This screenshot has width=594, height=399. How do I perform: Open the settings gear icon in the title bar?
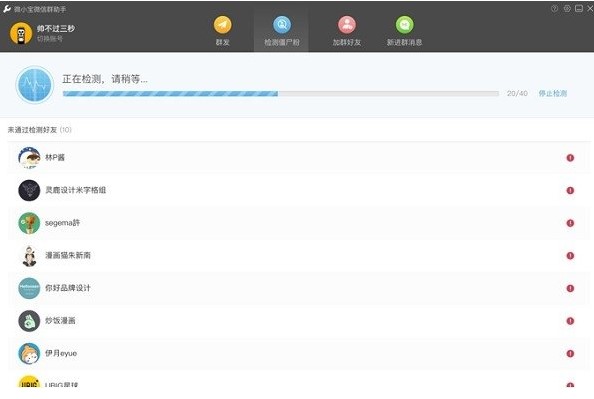(567, 9)
